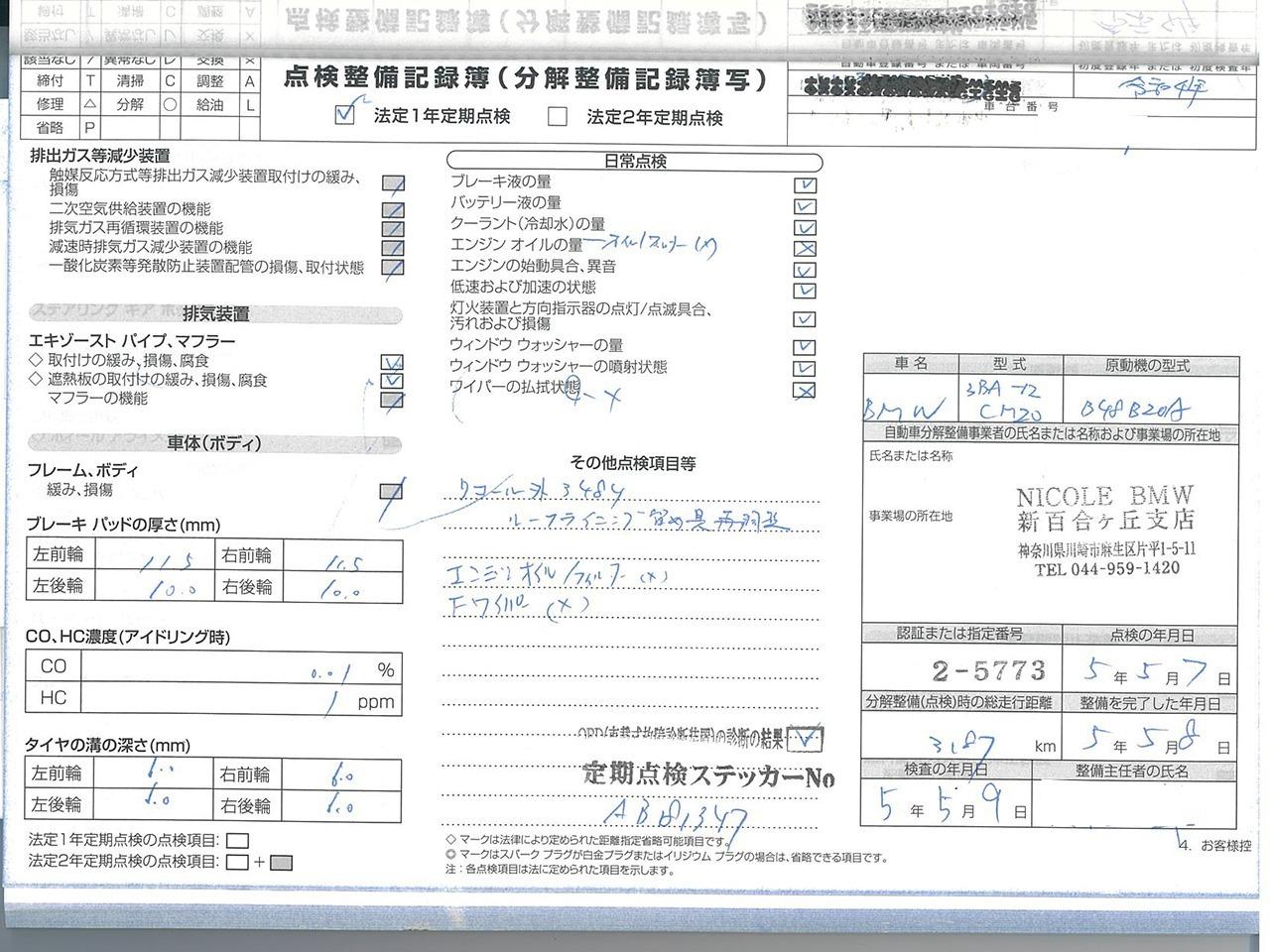This screenshot has height=952, width=1270.
Task: Click the OBD診断の結果 checkbox
Action: [808, 738]
